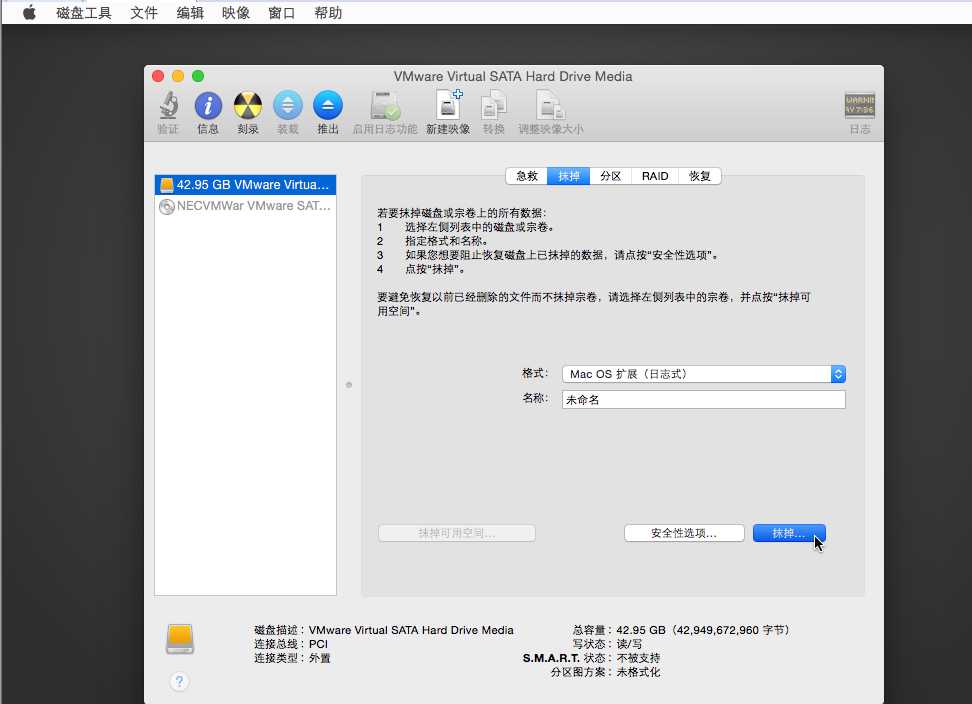The image size is (972, 704).
Task: Switch to Erase (抹掉) tab
Action: (x=568, y=176)
